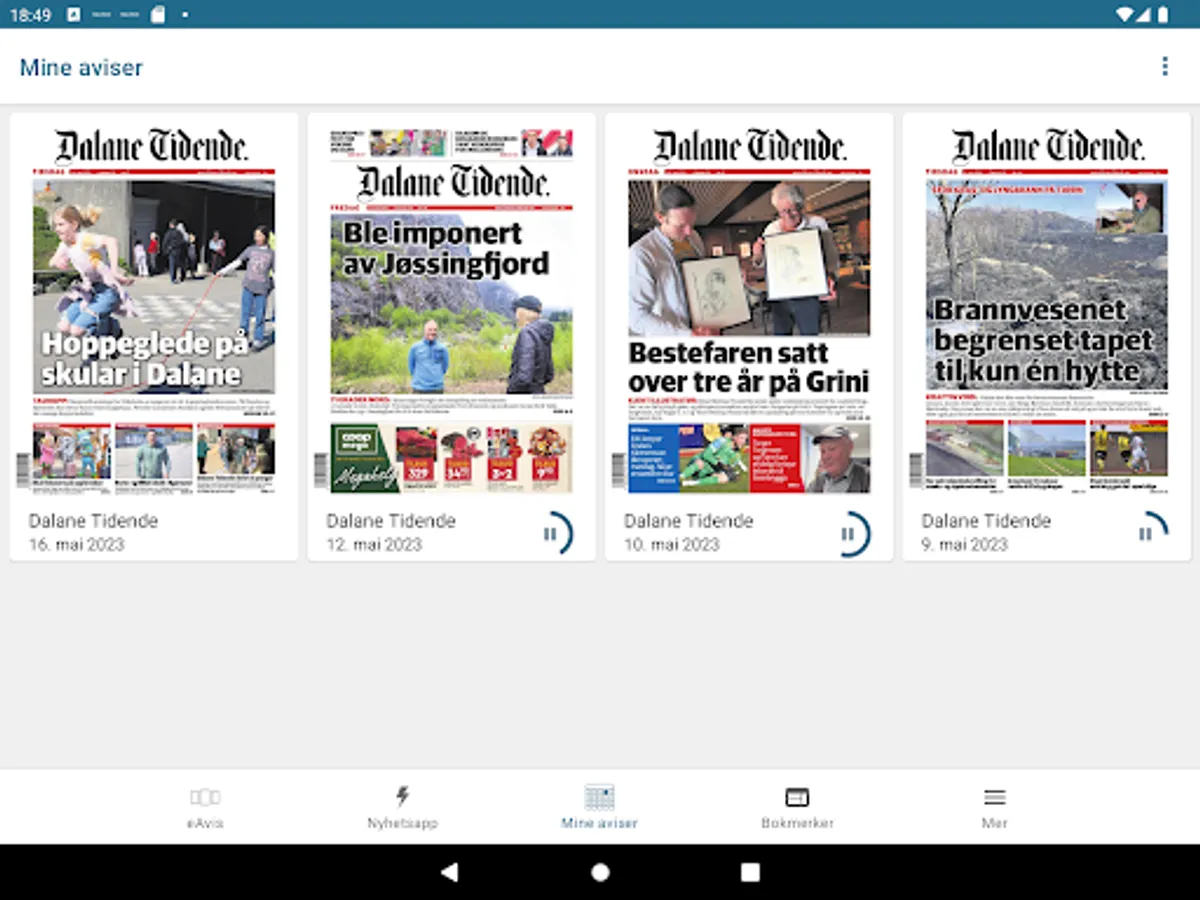1200x900 pixels.
Task: Tap the Android recent apps square button
Action: [750, 872]
